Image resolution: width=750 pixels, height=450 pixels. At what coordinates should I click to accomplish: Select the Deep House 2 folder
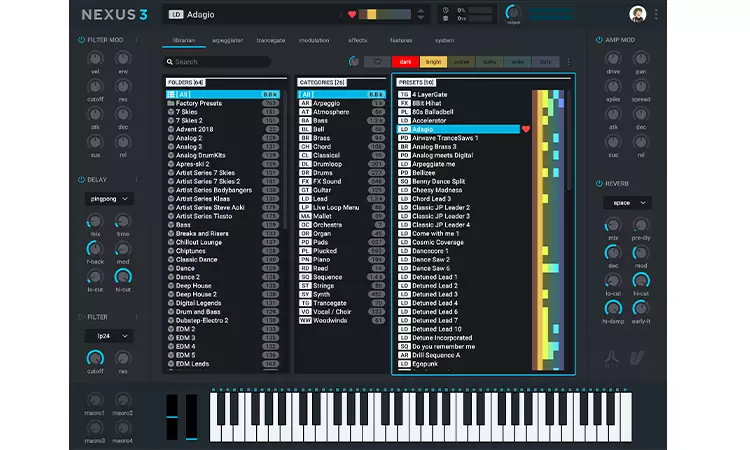(223, 295)
